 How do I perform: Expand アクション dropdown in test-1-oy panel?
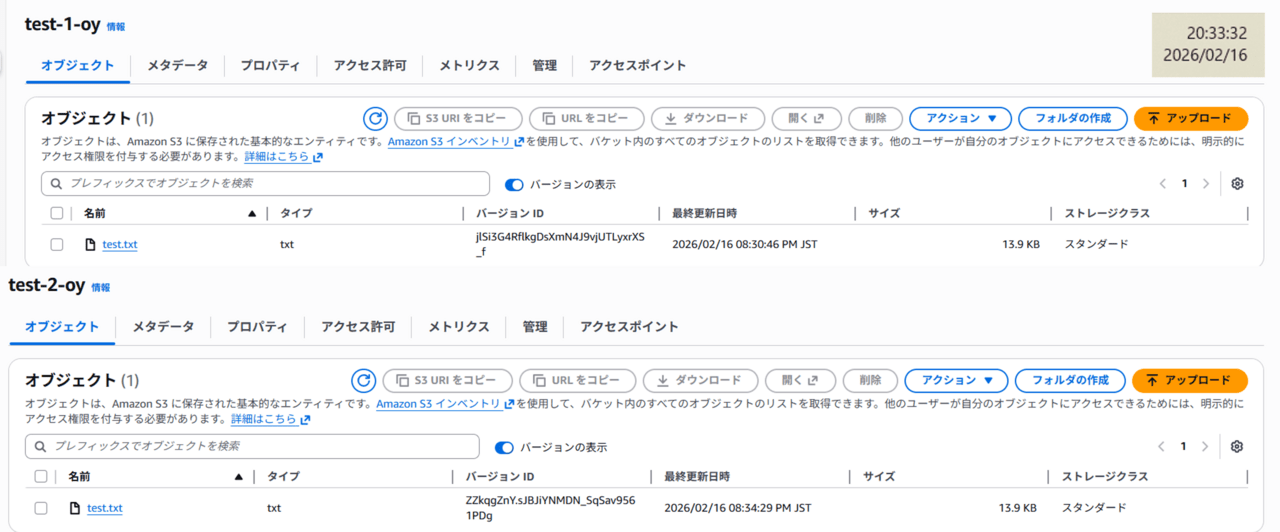click(960, 119)
